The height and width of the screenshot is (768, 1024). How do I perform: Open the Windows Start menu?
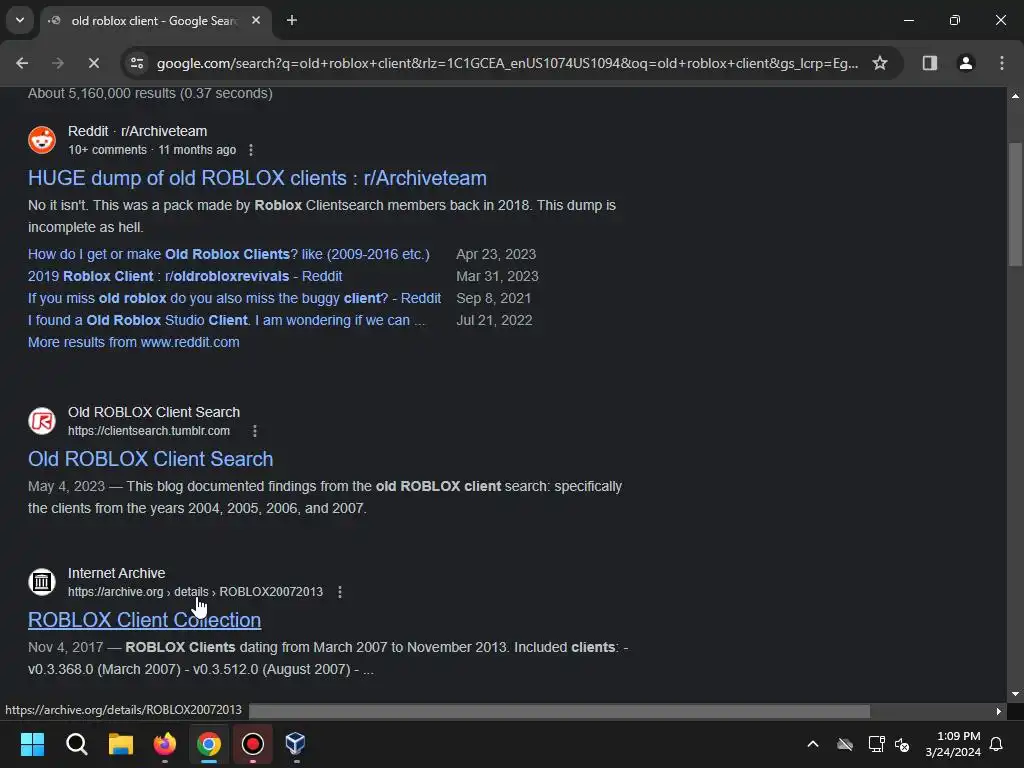tap(32, 744)
